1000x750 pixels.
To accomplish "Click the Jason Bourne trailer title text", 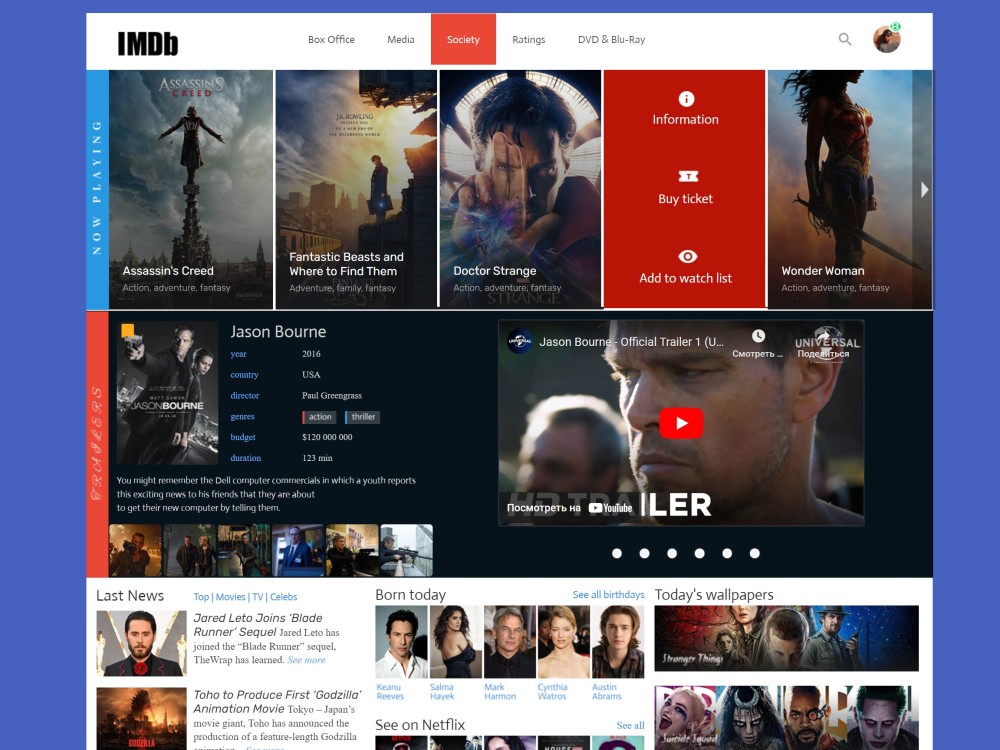I will pos(631,342).
